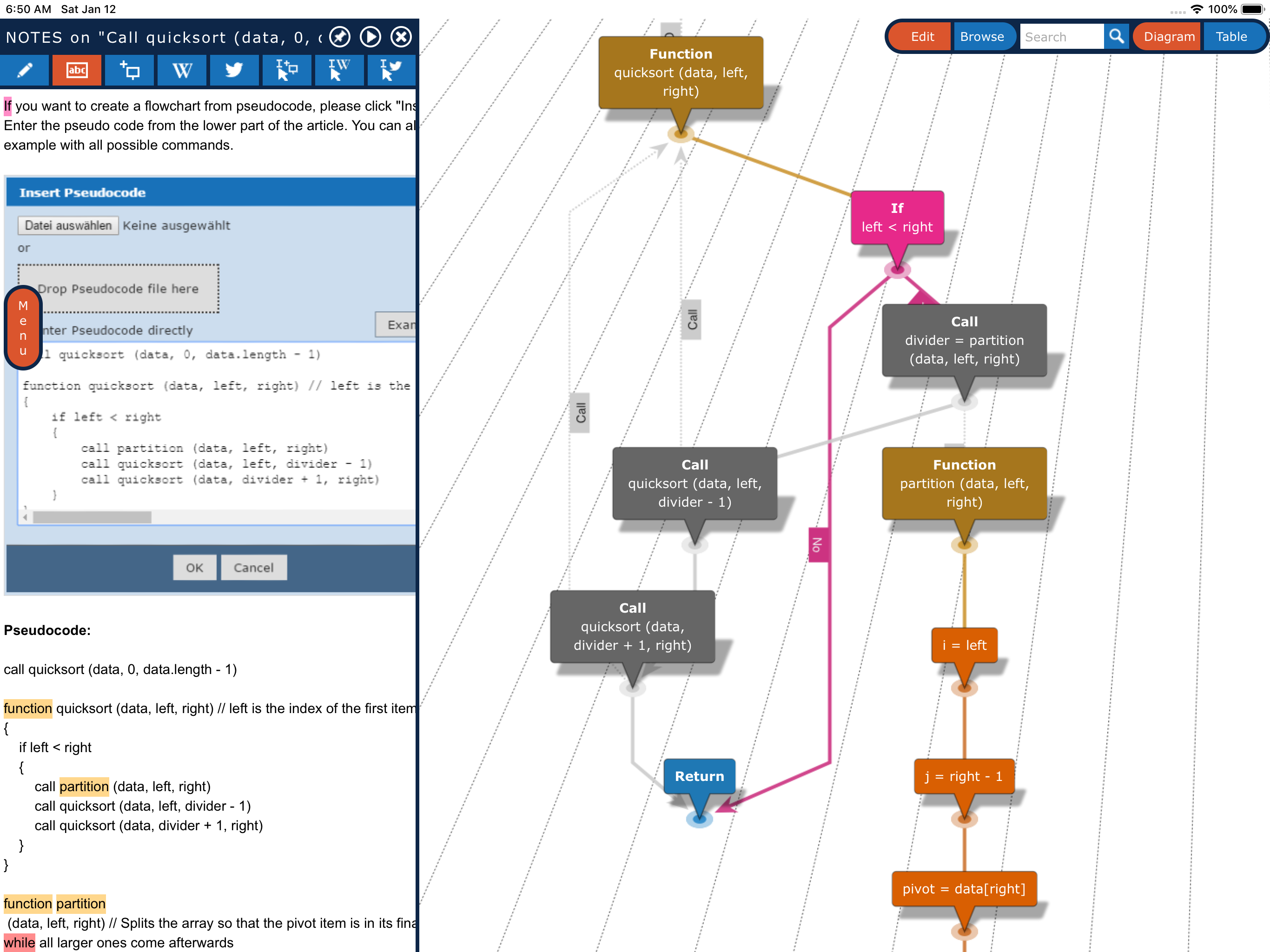Click Cancel in Insert Pseudocode dialog
1270x952 pixels.
coord(253,567)
